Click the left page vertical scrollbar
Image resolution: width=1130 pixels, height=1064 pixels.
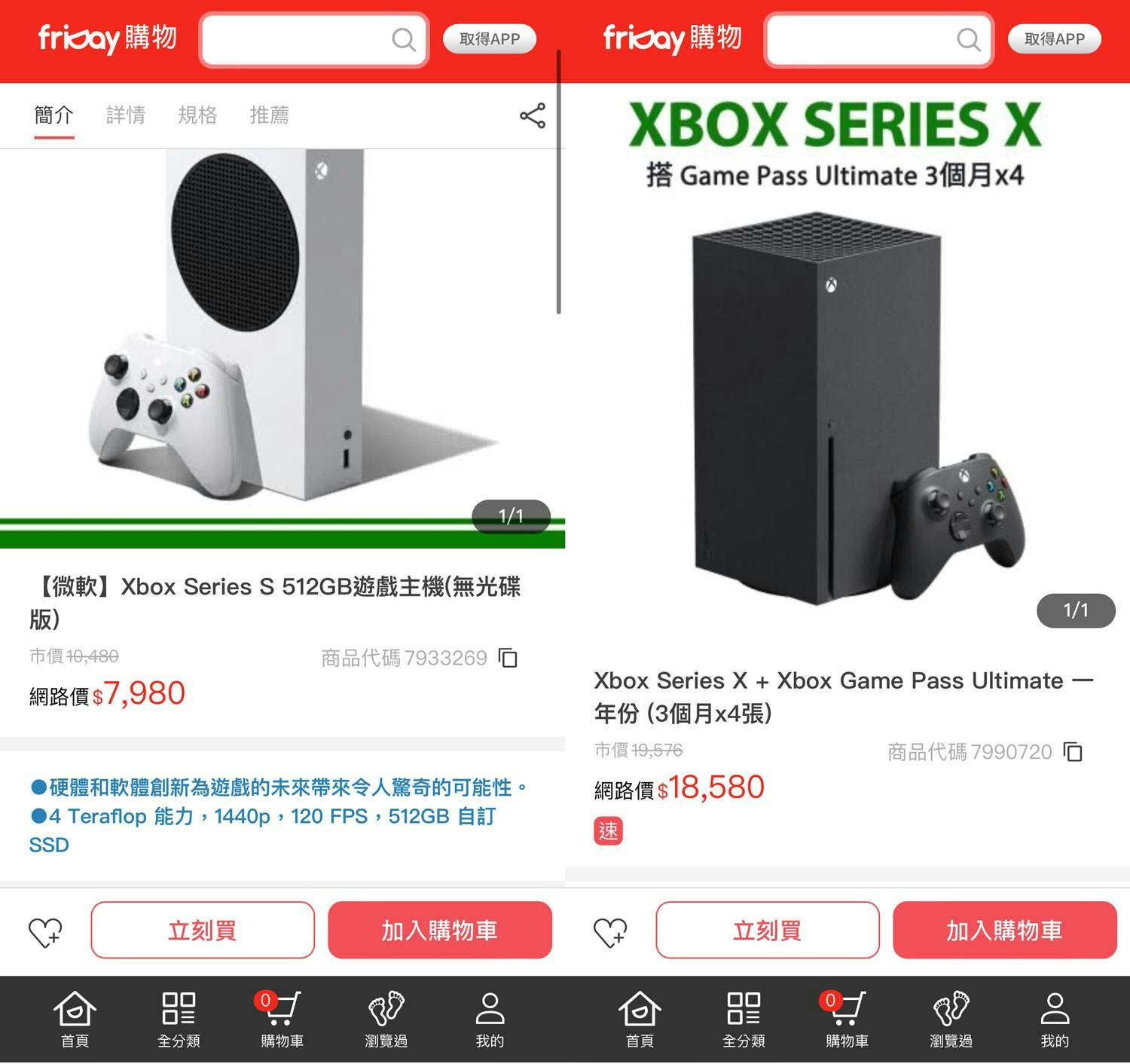559,182
